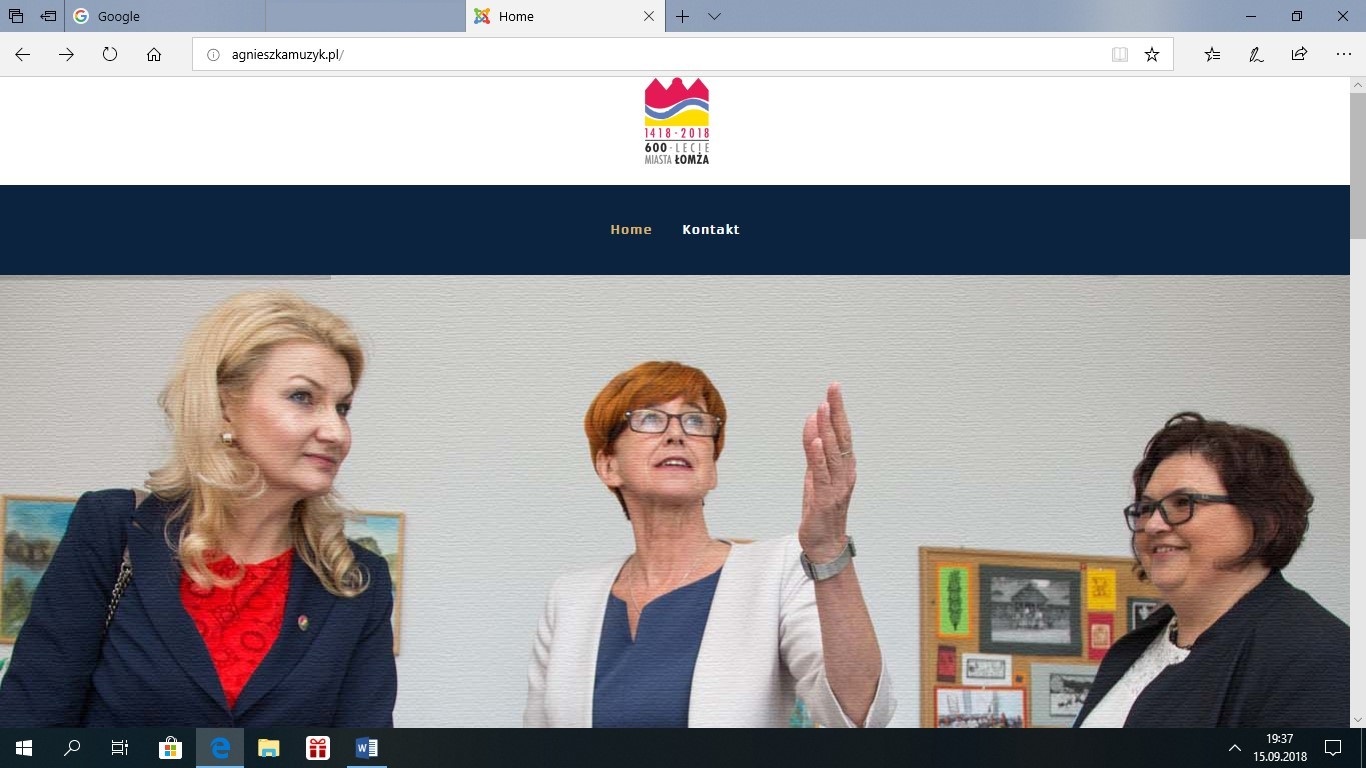The height and width of the screenshot is (768, 1366).
Task: Click the Add notes pen icon
Action: (x=1256, y=55)
